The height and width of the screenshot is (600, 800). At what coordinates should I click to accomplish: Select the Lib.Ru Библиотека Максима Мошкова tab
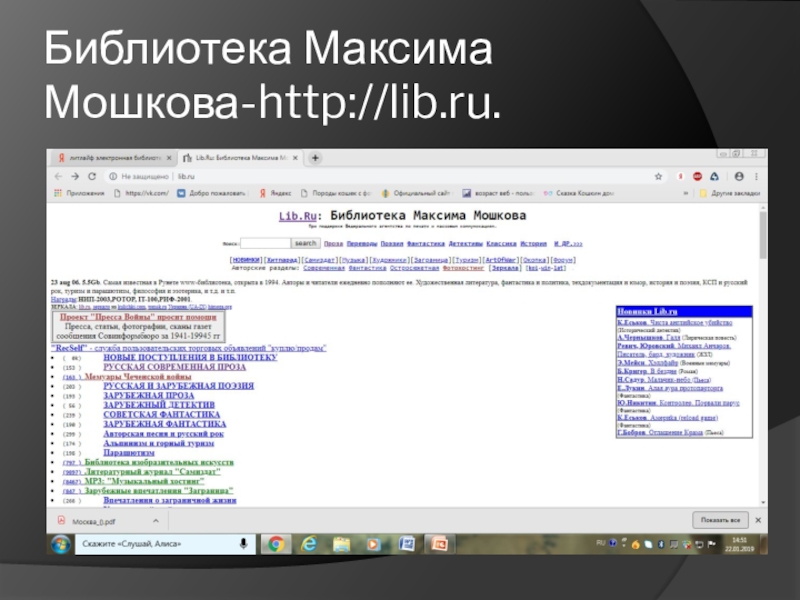point(240,158)
